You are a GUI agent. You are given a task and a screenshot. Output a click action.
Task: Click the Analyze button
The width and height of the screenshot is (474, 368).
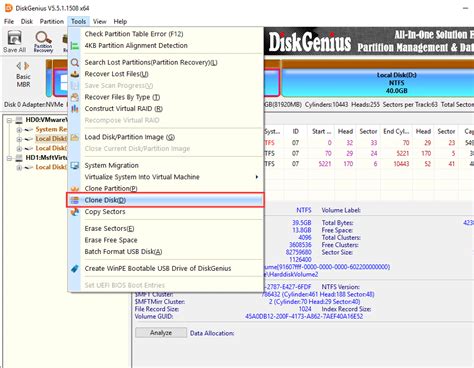point(161,333)
